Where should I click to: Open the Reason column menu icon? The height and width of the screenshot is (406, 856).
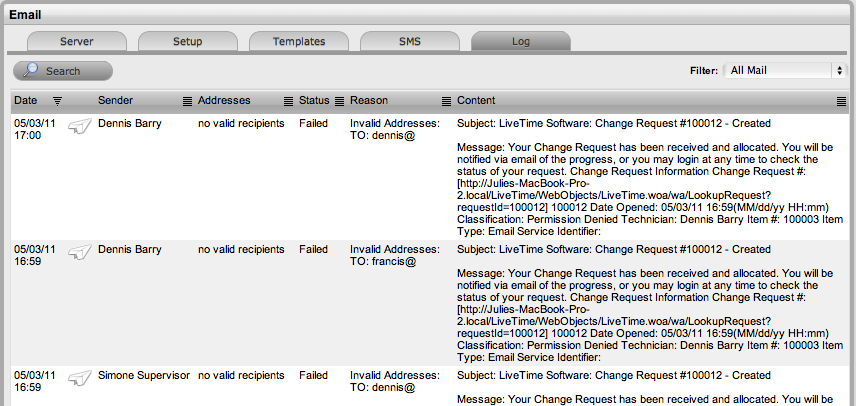(446, 101)
